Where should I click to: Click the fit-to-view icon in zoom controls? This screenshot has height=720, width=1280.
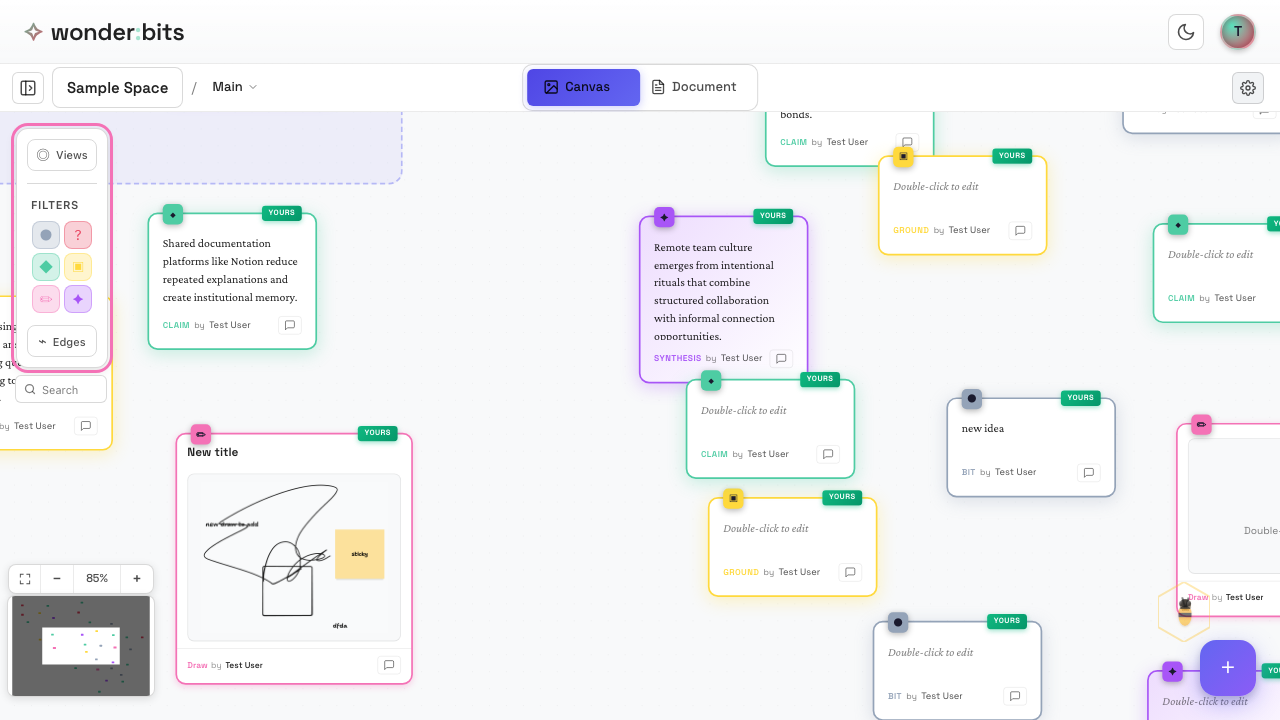pyautogui.click(x=24, y=578)
